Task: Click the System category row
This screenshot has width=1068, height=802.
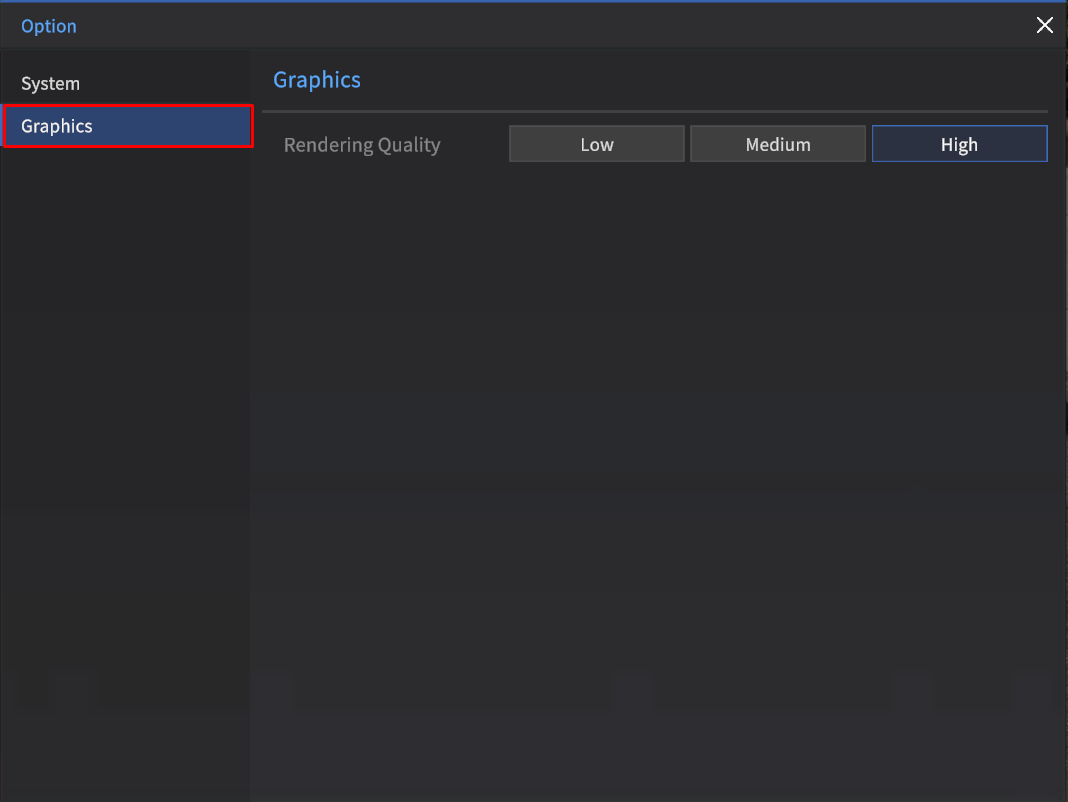Action: (125, 84)
